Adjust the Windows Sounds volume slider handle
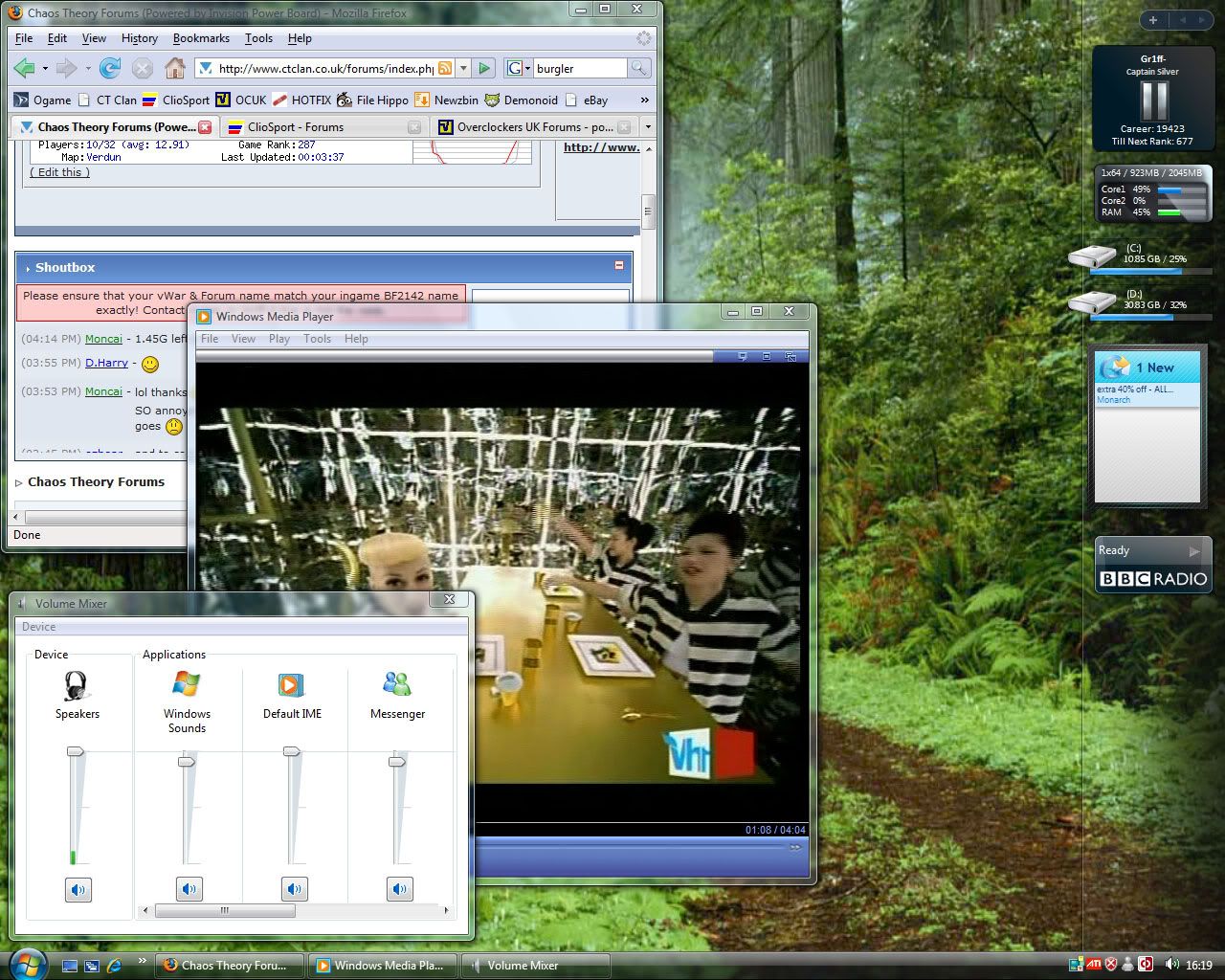This screenshot has width=1225, height=980. point(187,762)
